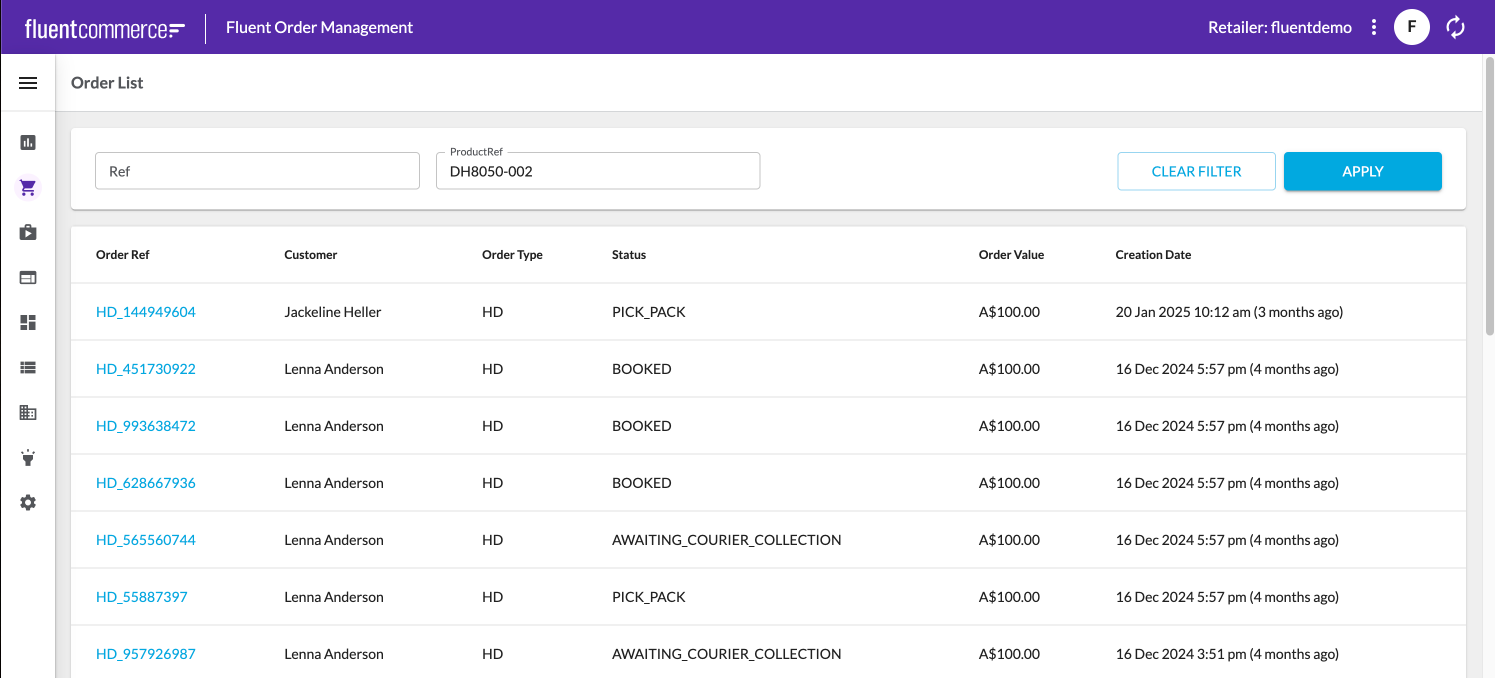Open the settings gear in sidebar
The height and width of the screenshot is (678, 1495).
[x=28, y=503]
